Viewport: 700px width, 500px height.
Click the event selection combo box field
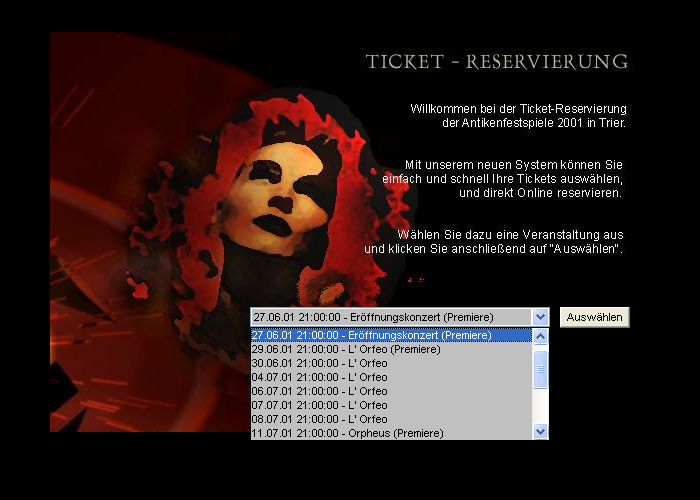coord(390,317)
